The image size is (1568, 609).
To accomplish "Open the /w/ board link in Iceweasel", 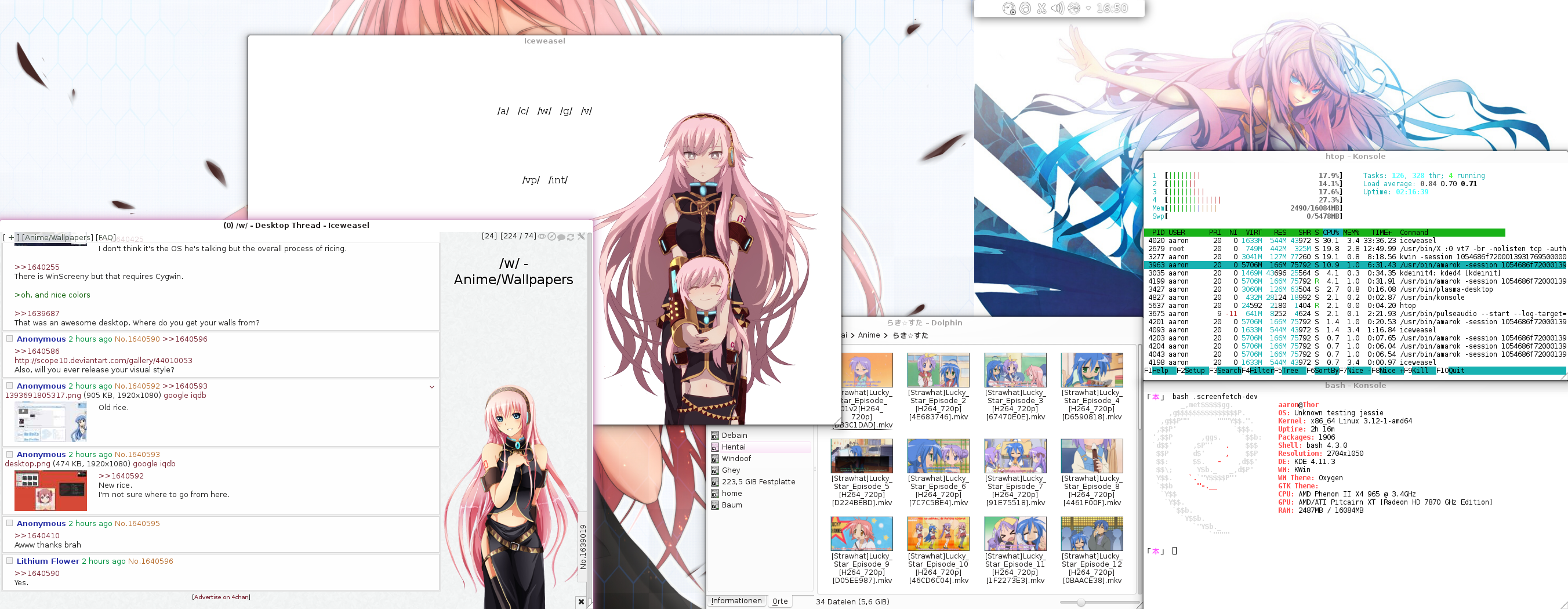I will [x=544, y=111].
